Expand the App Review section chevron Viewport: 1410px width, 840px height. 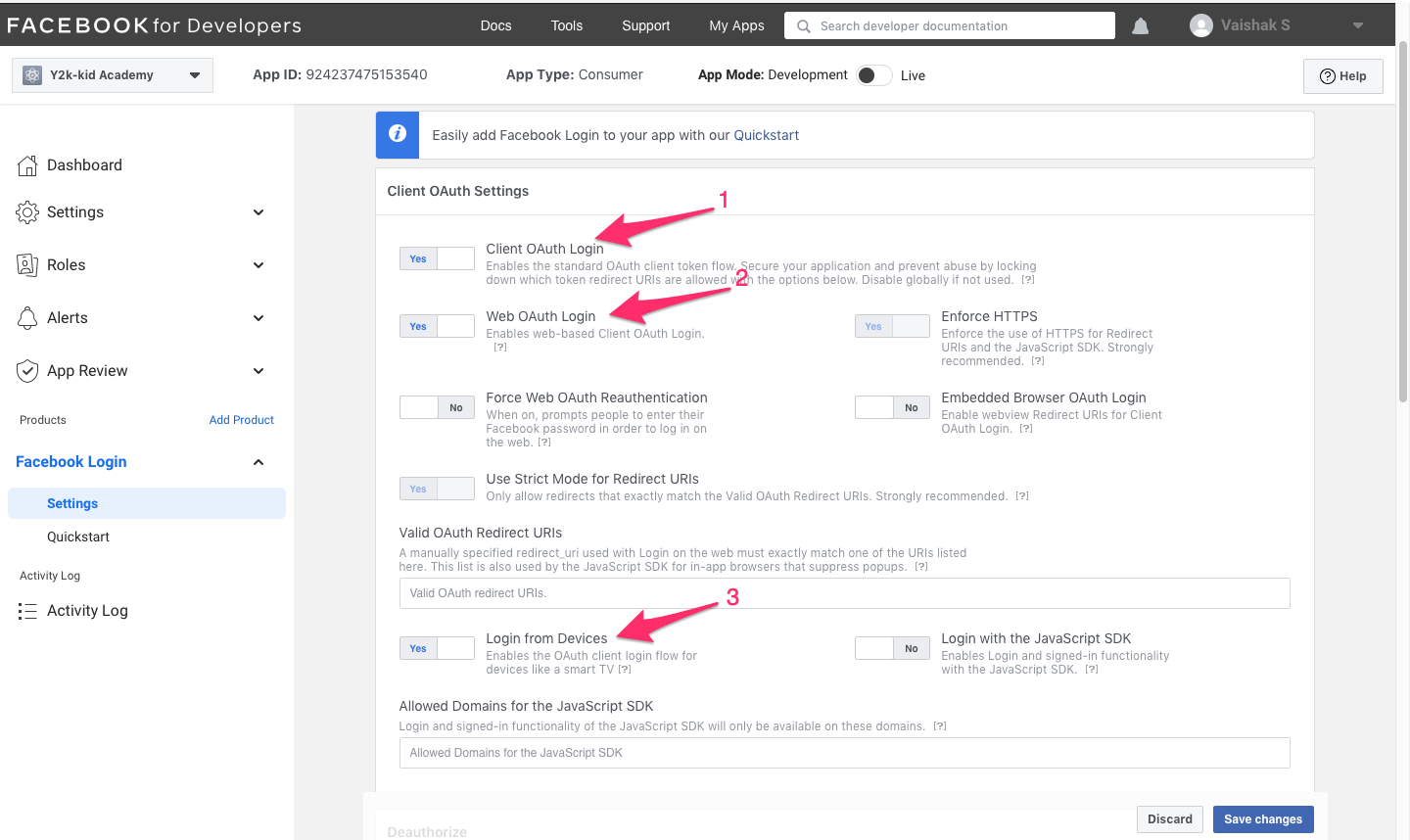(258, 371)
